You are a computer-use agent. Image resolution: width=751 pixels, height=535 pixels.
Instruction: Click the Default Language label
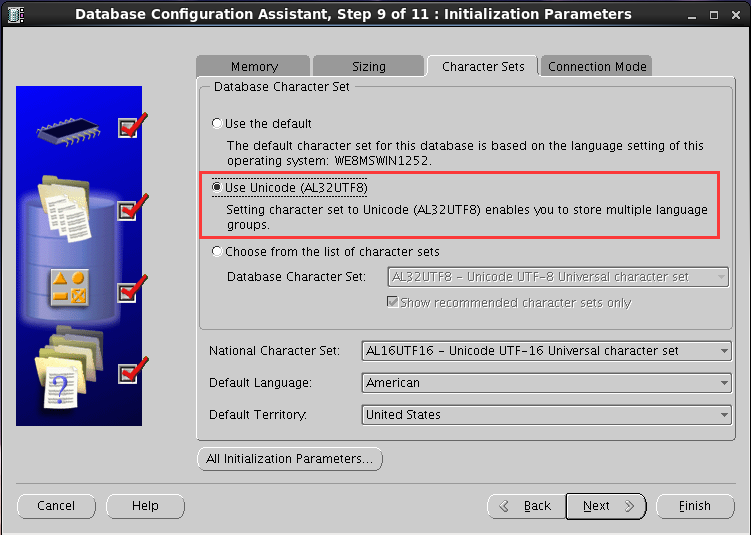(260, 383)
